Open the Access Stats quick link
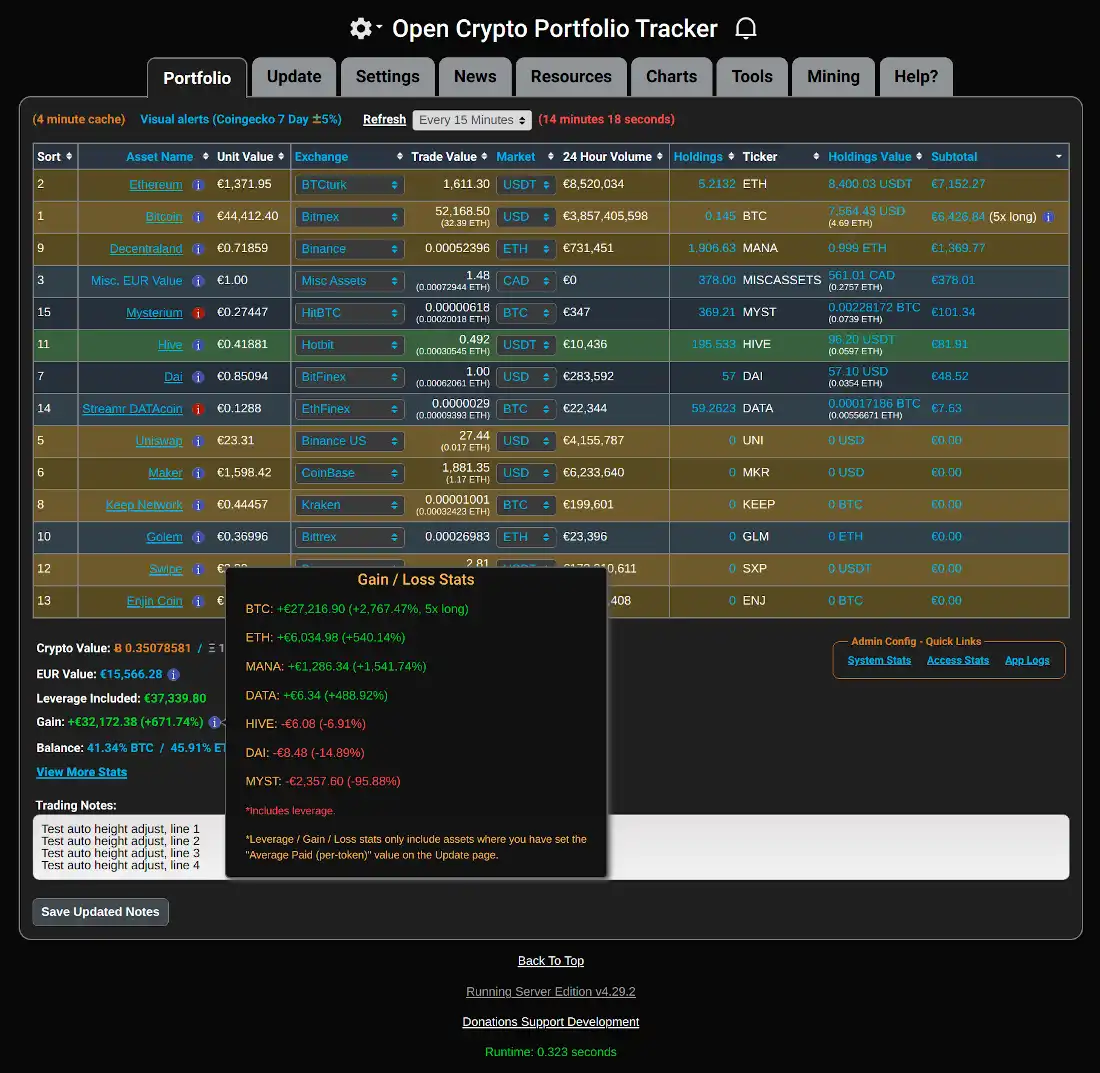1100x1073 pixels. pyautogui.click(x=958, y=661)
